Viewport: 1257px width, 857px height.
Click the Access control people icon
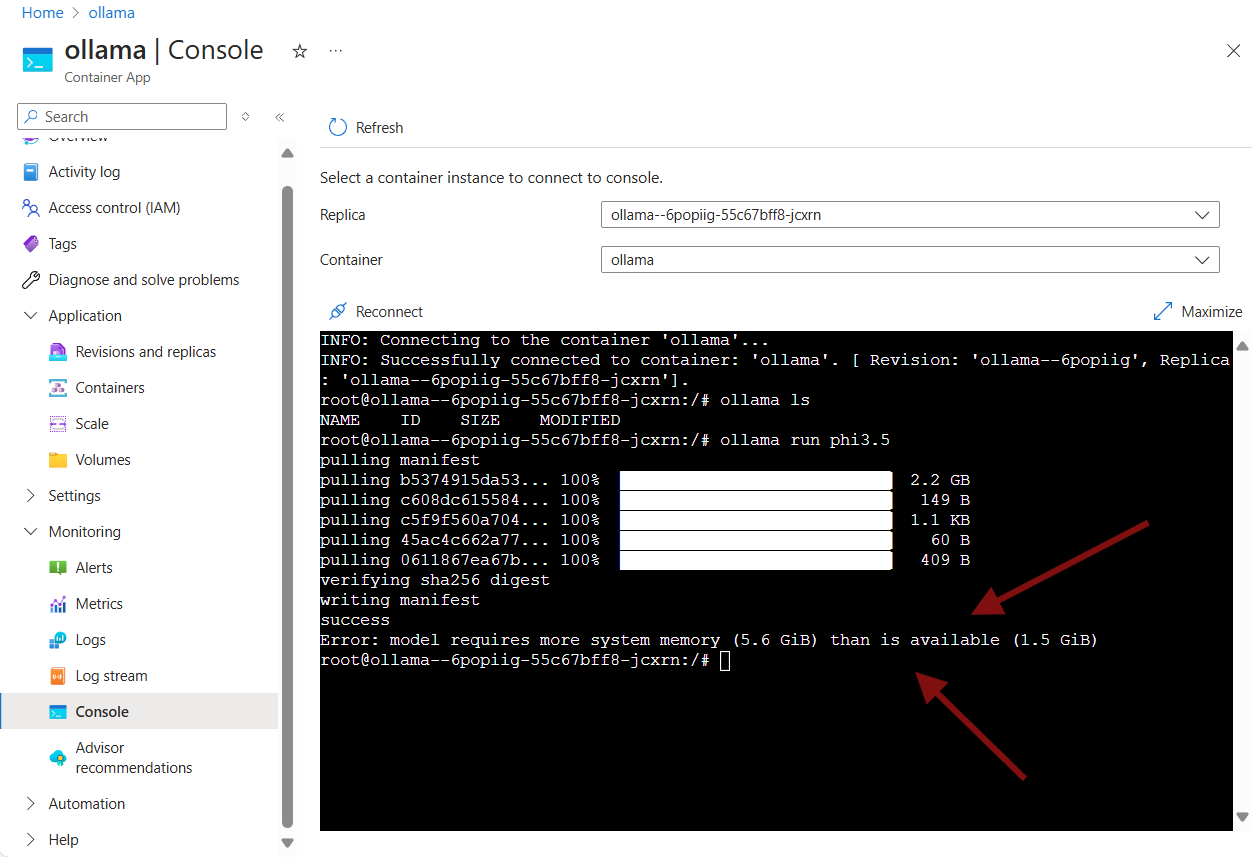click(31, 208)
